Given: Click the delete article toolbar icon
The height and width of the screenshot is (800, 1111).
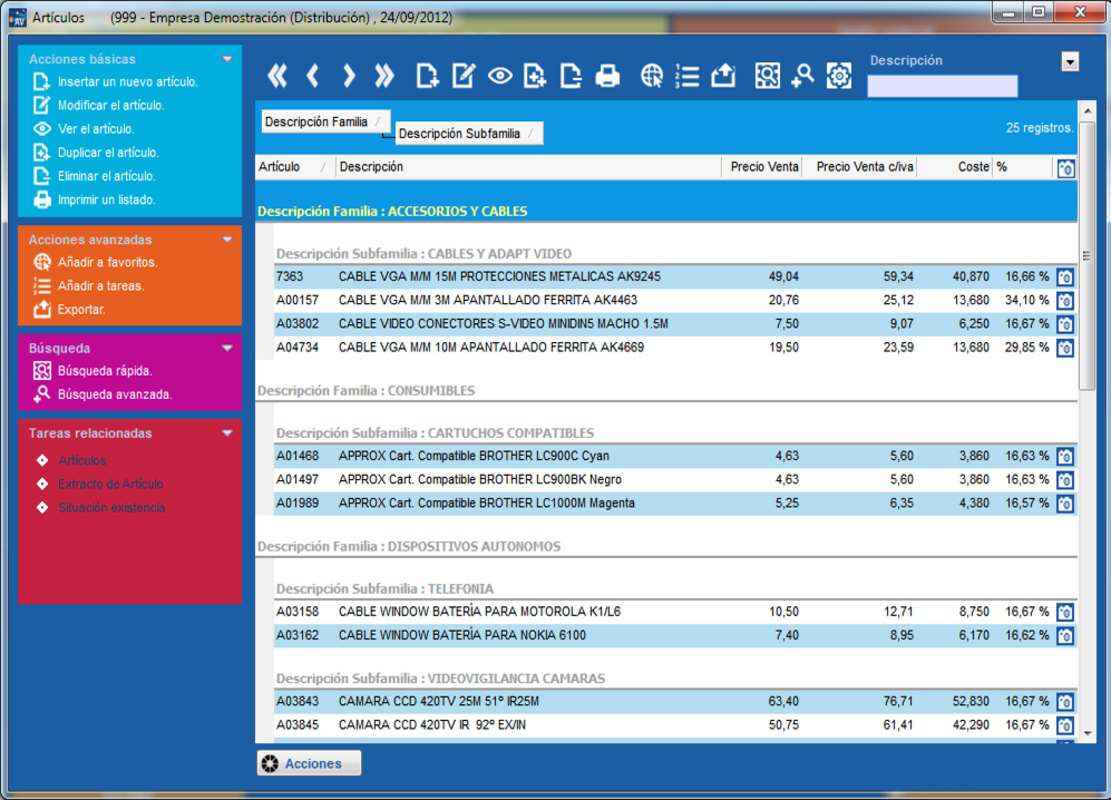Looking at the screenshot, I should coord(570,75).
